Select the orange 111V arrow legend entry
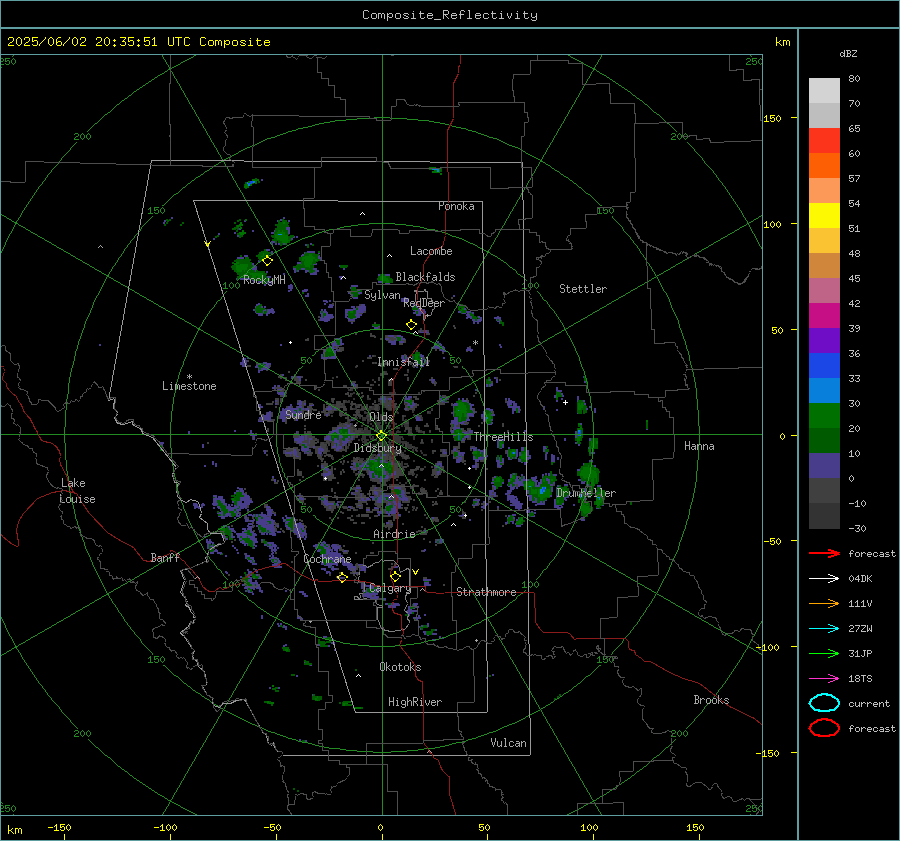 point(824,603)
